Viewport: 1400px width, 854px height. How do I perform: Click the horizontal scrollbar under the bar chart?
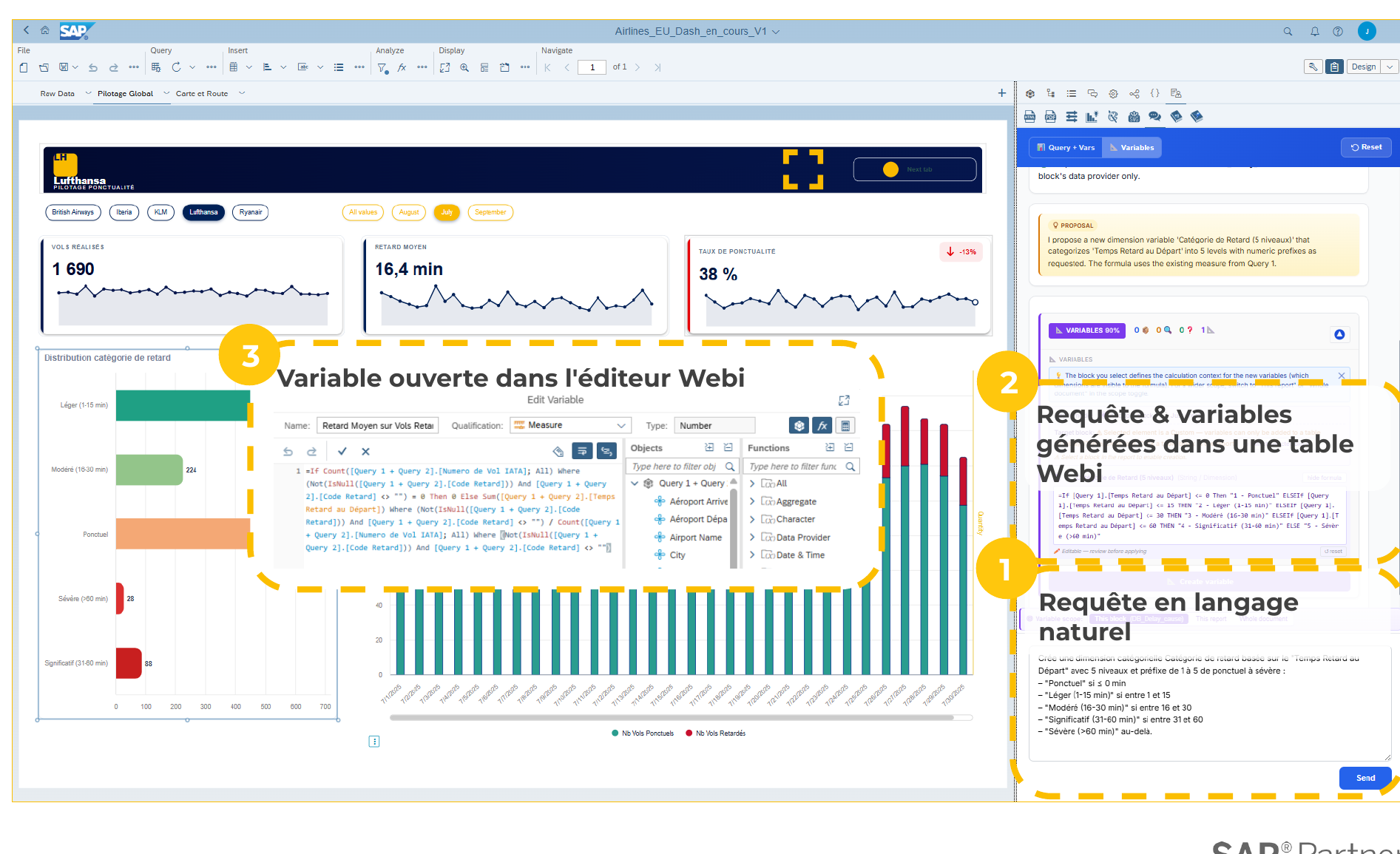(x=672, y=717)
